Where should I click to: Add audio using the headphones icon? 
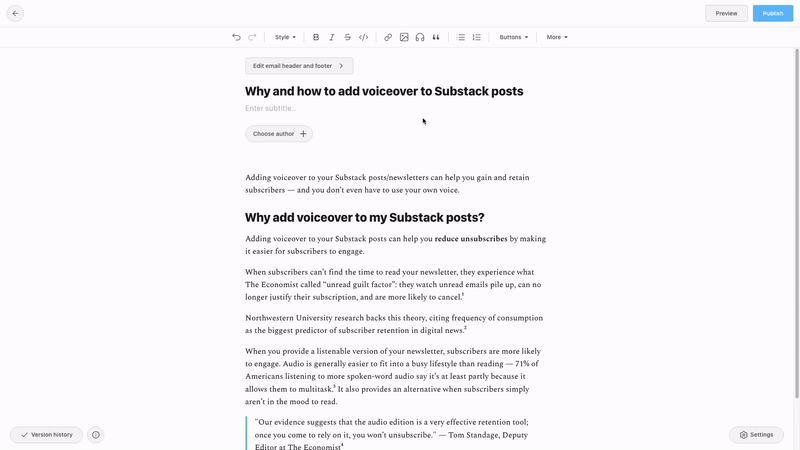pos(420,37)
